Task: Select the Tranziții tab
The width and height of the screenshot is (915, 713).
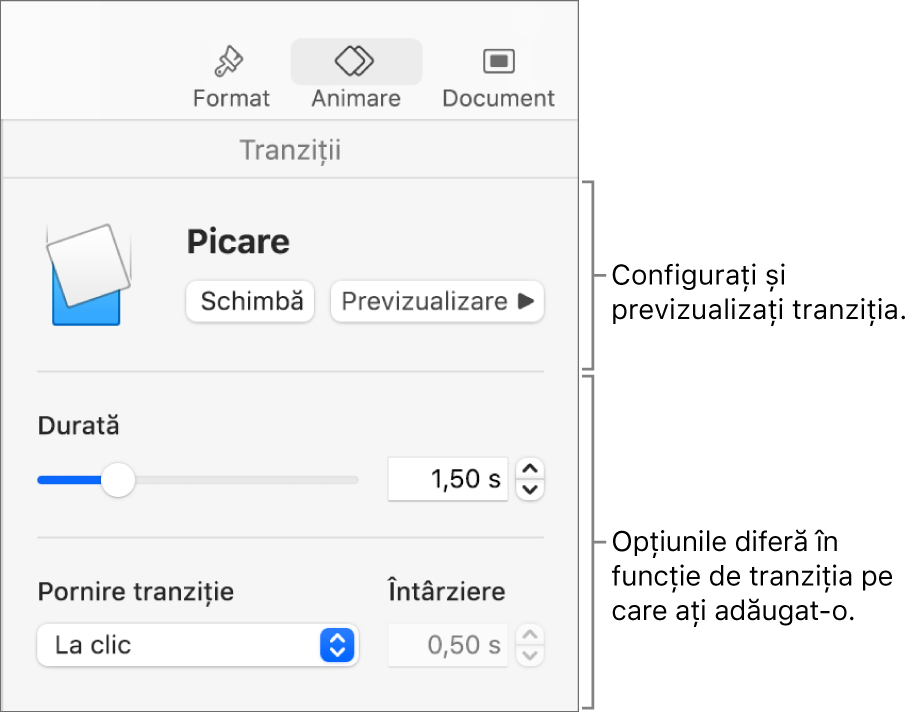Action: [289, 149]
